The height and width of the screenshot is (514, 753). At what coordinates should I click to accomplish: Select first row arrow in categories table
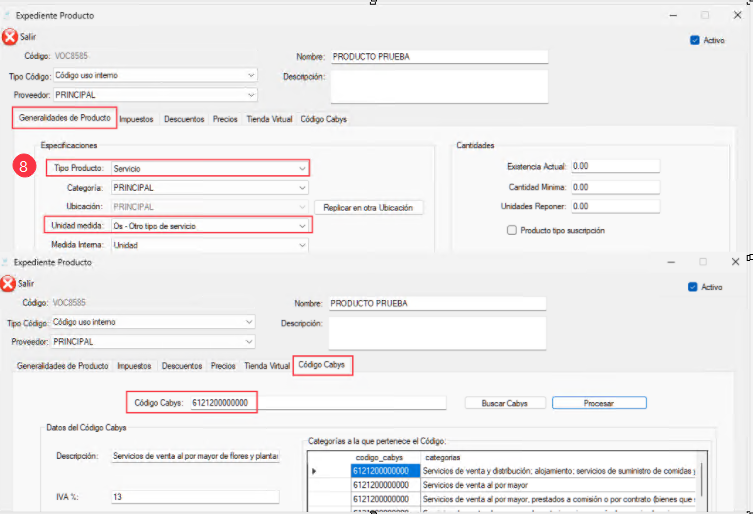315,470
